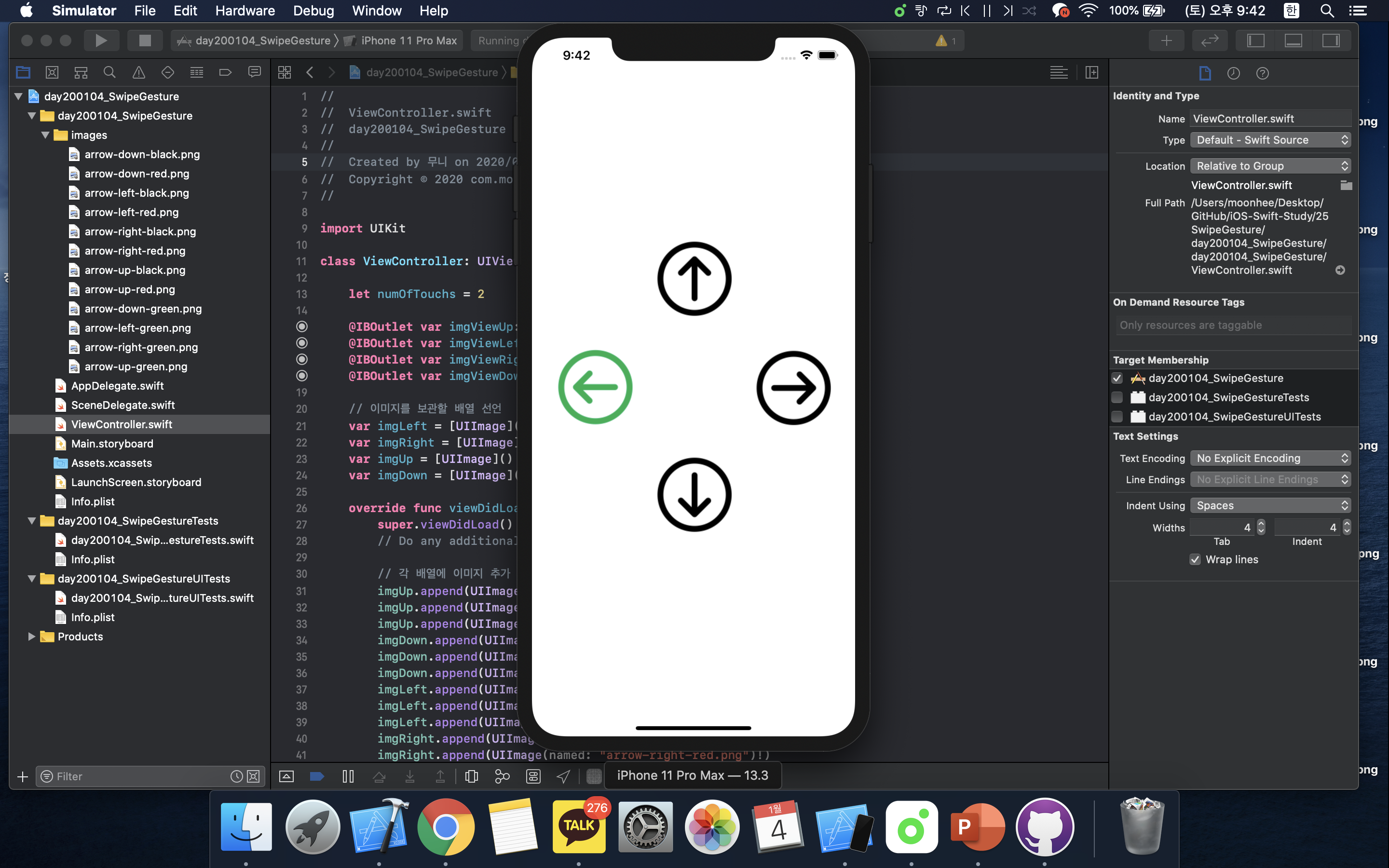Open the Debug menu in the menu bar

tap(313, 10)
